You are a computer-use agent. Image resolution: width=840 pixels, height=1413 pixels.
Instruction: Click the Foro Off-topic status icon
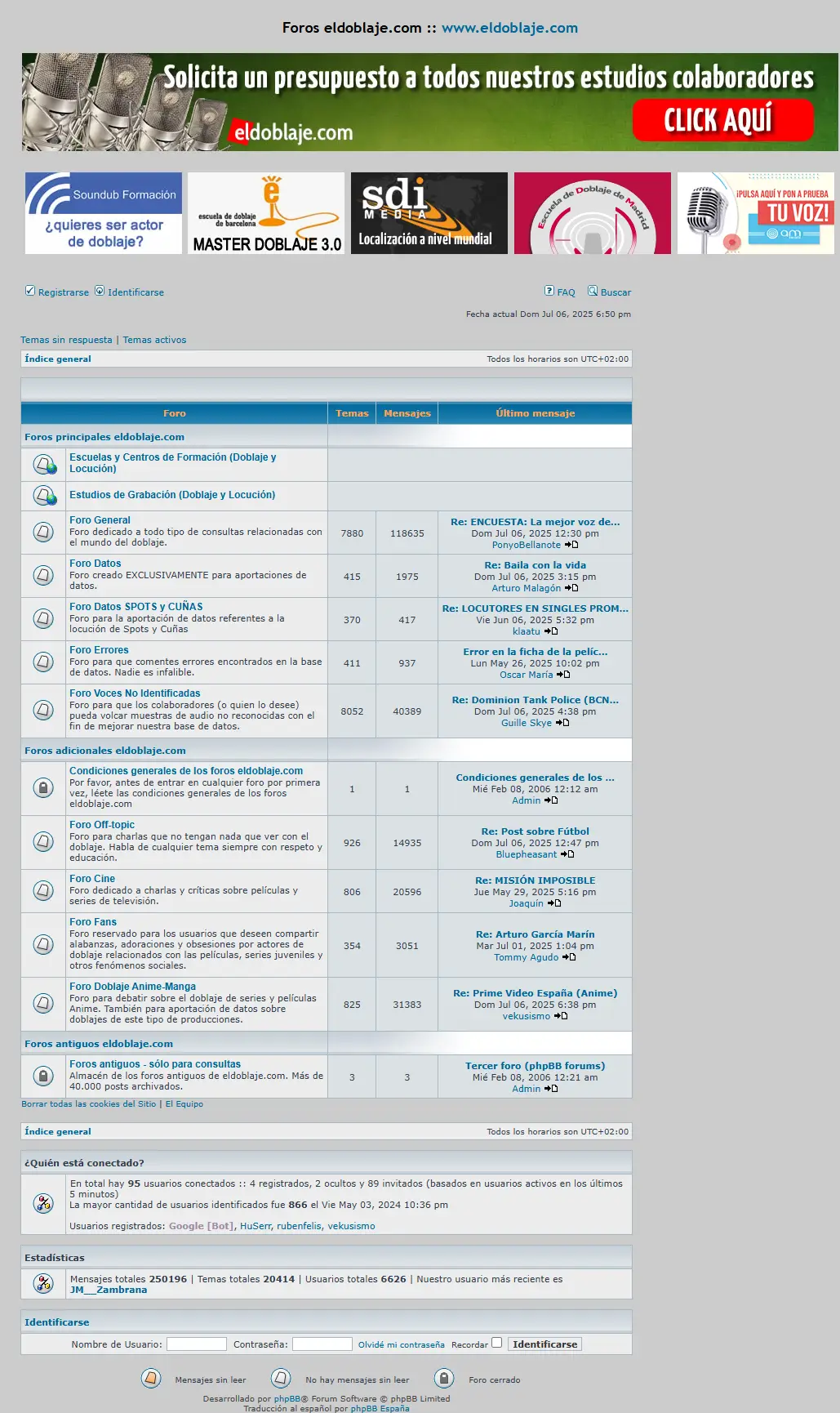[x=43, y=841]
